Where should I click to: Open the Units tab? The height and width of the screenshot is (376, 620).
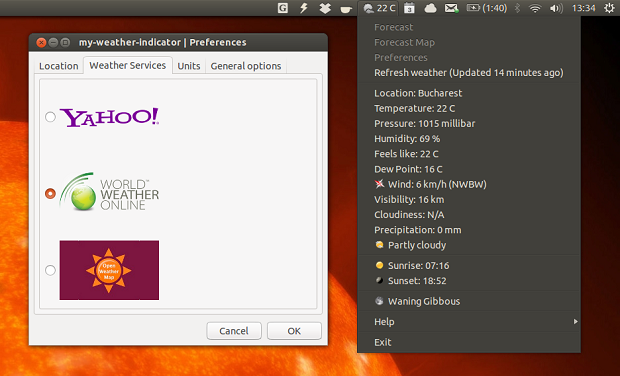(x=189, y=66)
